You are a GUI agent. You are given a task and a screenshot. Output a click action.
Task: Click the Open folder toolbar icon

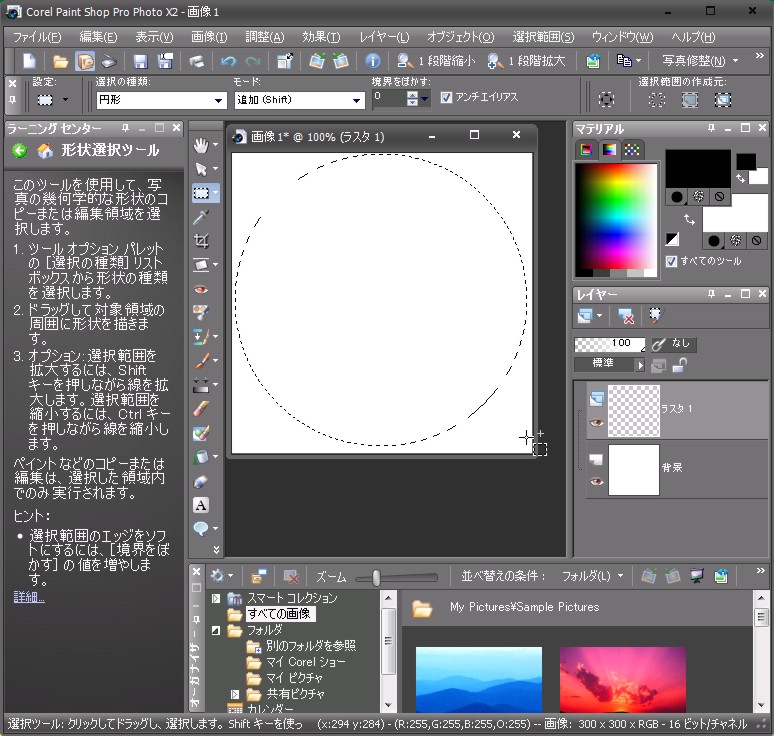[x=60, y=61]
